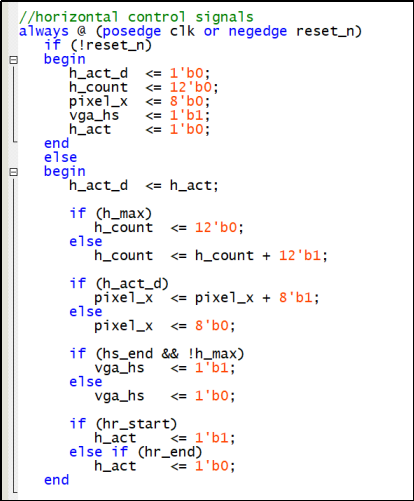Place cursor on the "else if (hr_end)" line

click(x=136, y=452)
